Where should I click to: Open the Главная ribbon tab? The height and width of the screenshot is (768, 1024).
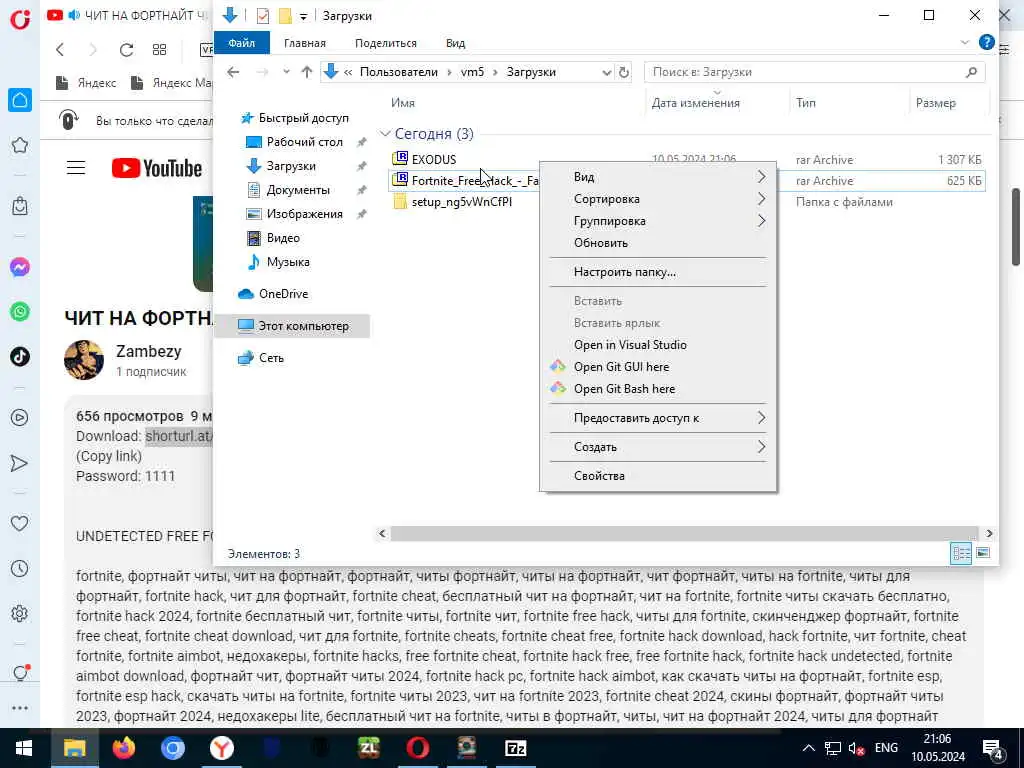click(304, 43)
